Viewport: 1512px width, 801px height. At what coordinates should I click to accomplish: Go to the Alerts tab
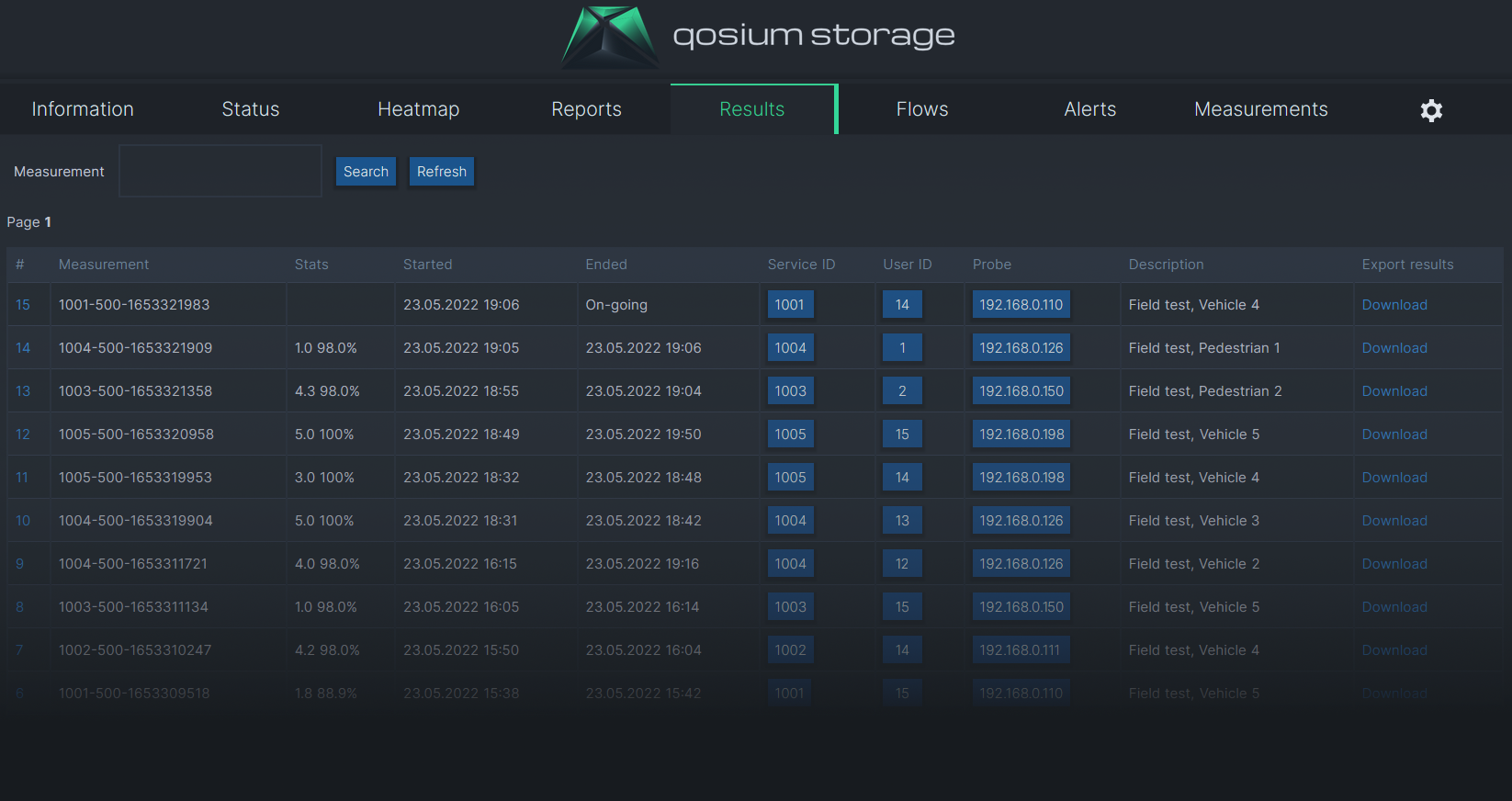(1089, 109)
